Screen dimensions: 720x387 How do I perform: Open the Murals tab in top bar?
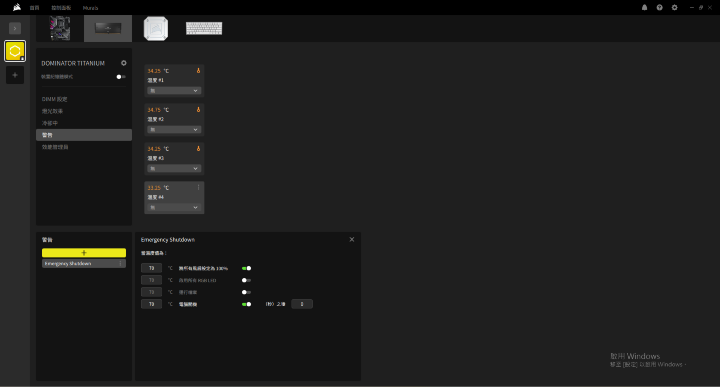[90, 8]
